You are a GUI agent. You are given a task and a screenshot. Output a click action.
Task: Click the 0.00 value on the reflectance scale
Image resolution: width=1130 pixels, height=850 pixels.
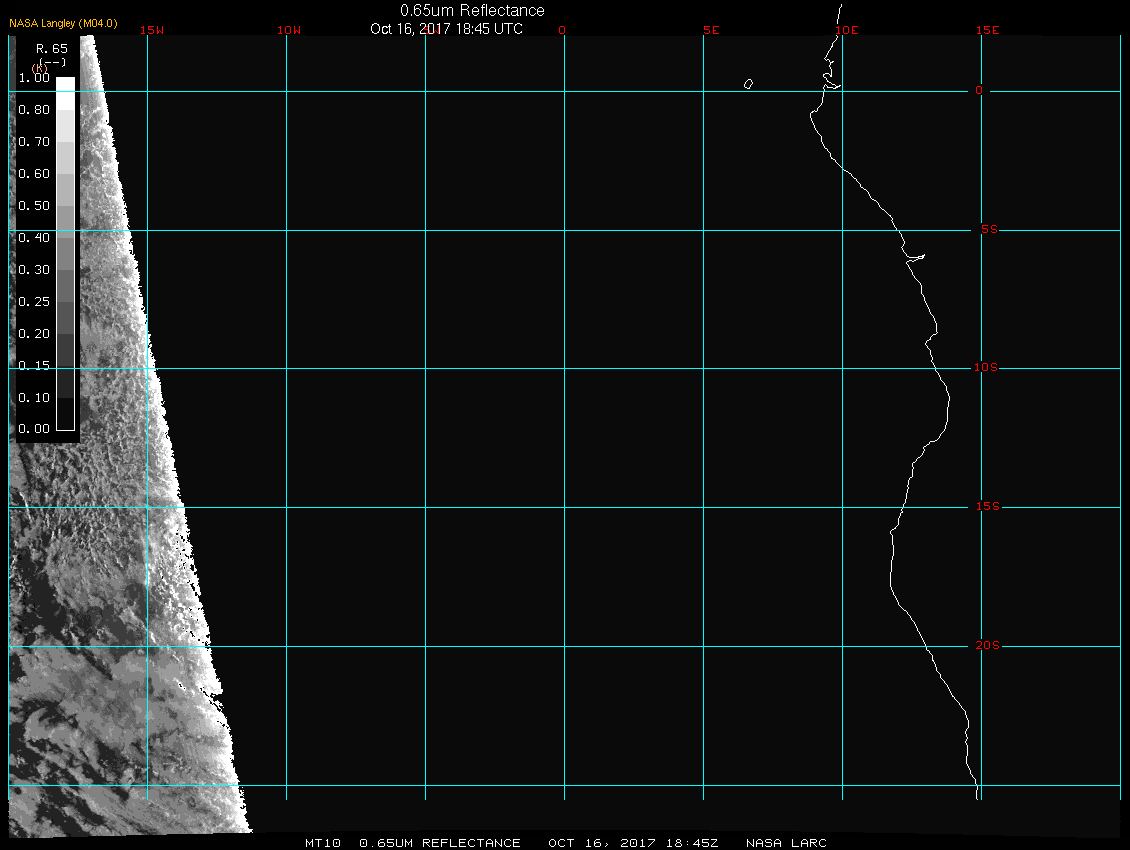34,429
